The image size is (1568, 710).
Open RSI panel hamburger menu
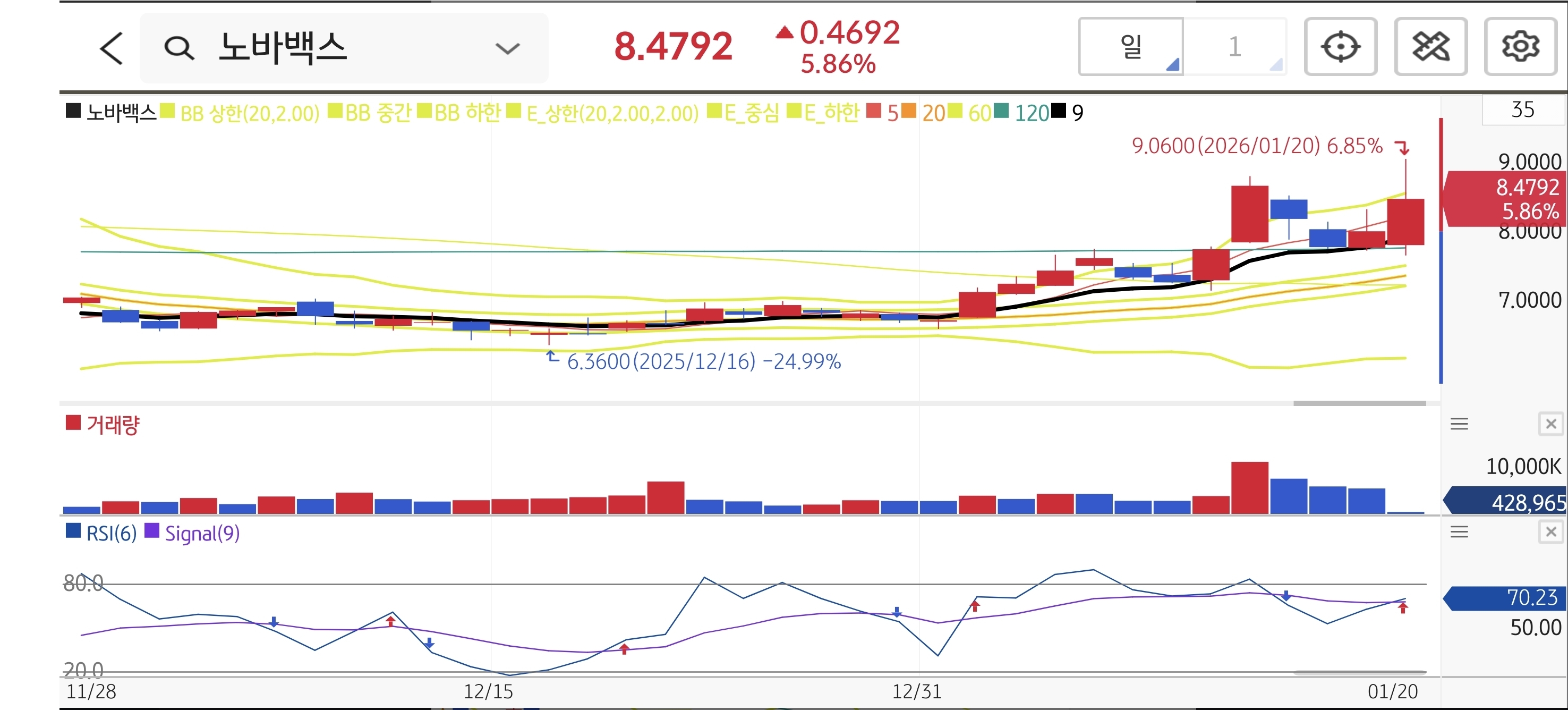tap(1459, 532)
